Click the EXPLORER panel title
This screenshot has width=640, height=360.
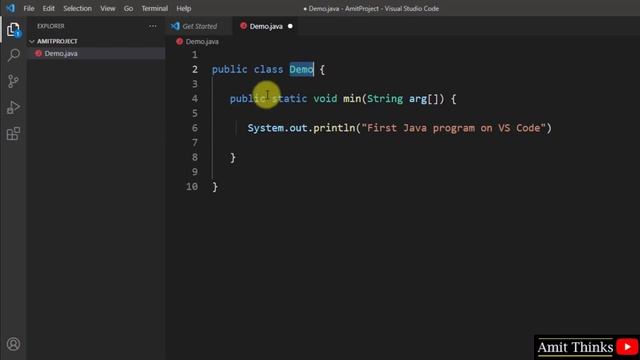tap(51, 26)
